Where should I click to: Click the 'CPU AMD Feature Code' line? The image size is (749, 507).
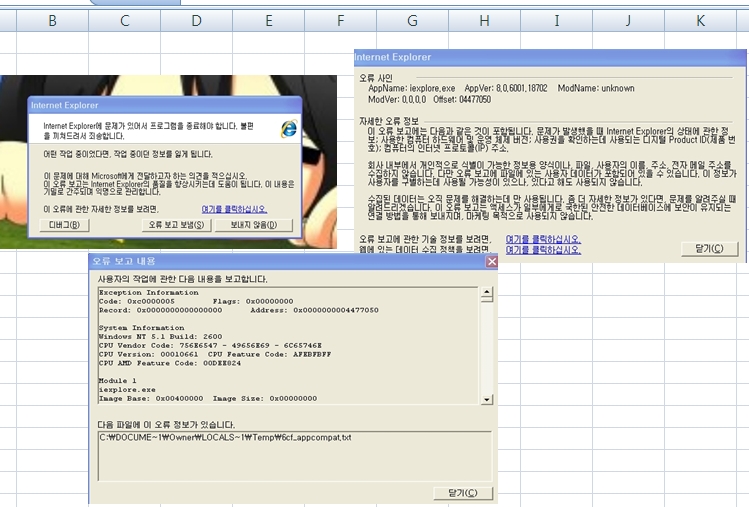(170, 363)
